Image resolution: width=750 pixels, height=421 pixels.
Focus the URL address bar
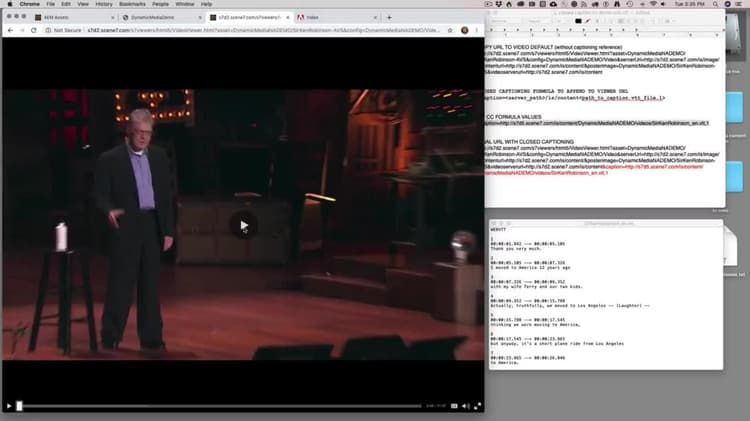(263, 30)
